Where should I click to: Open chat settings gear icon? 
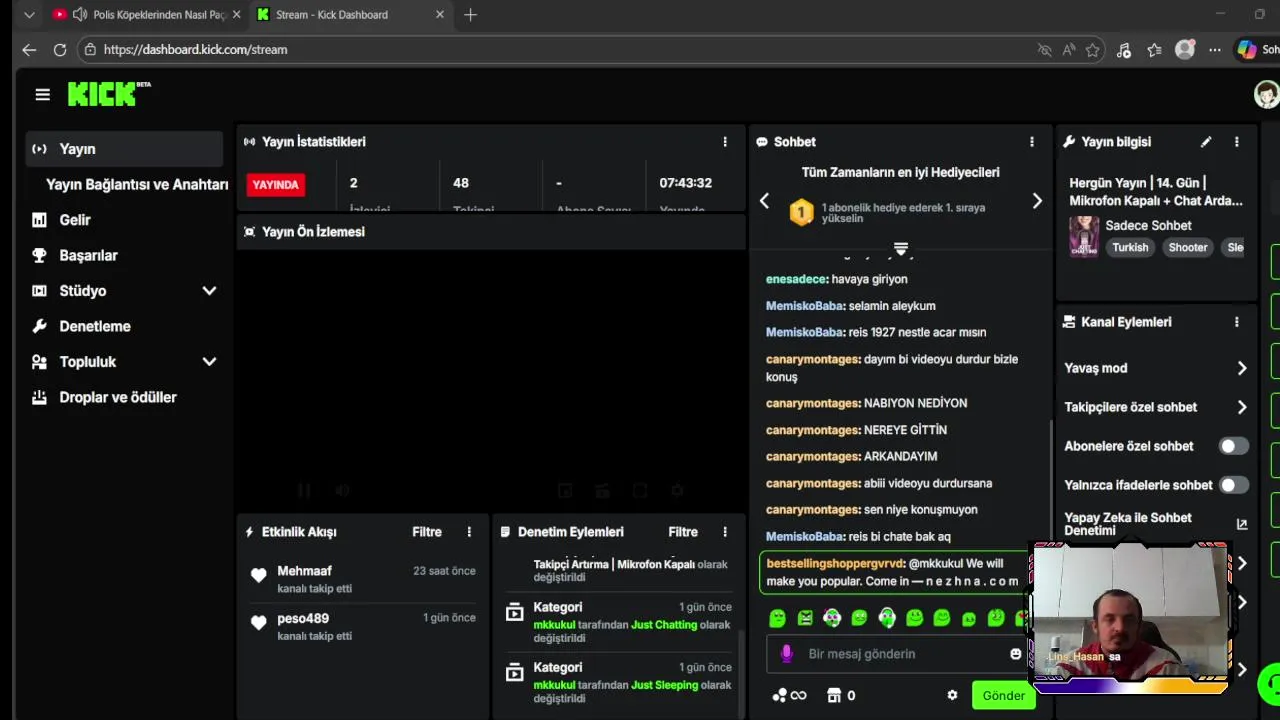tap(952, 695)
